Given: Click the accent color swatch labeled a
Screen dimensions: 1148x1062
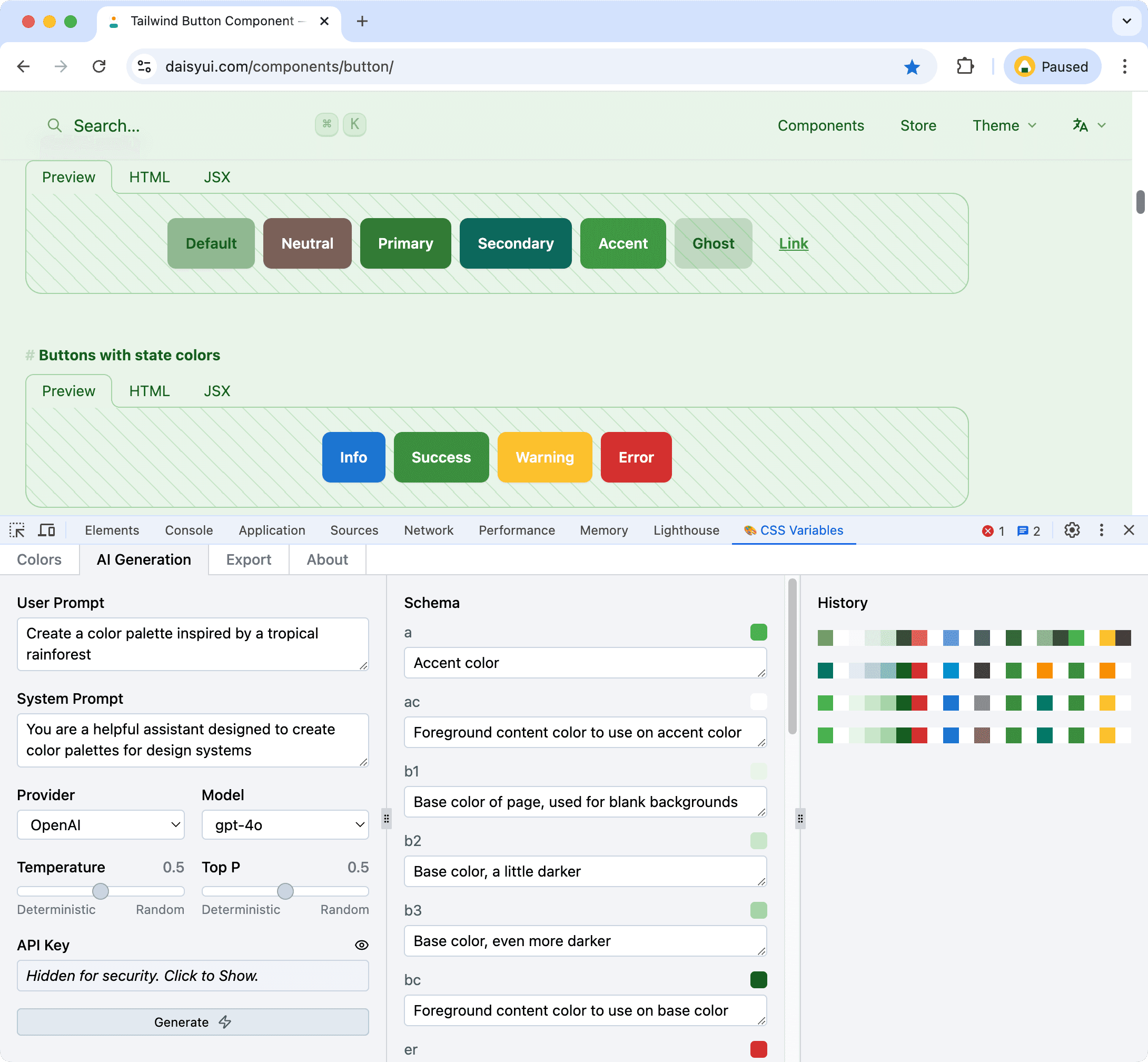Looking at the screenshot, I should click(758, 632).
